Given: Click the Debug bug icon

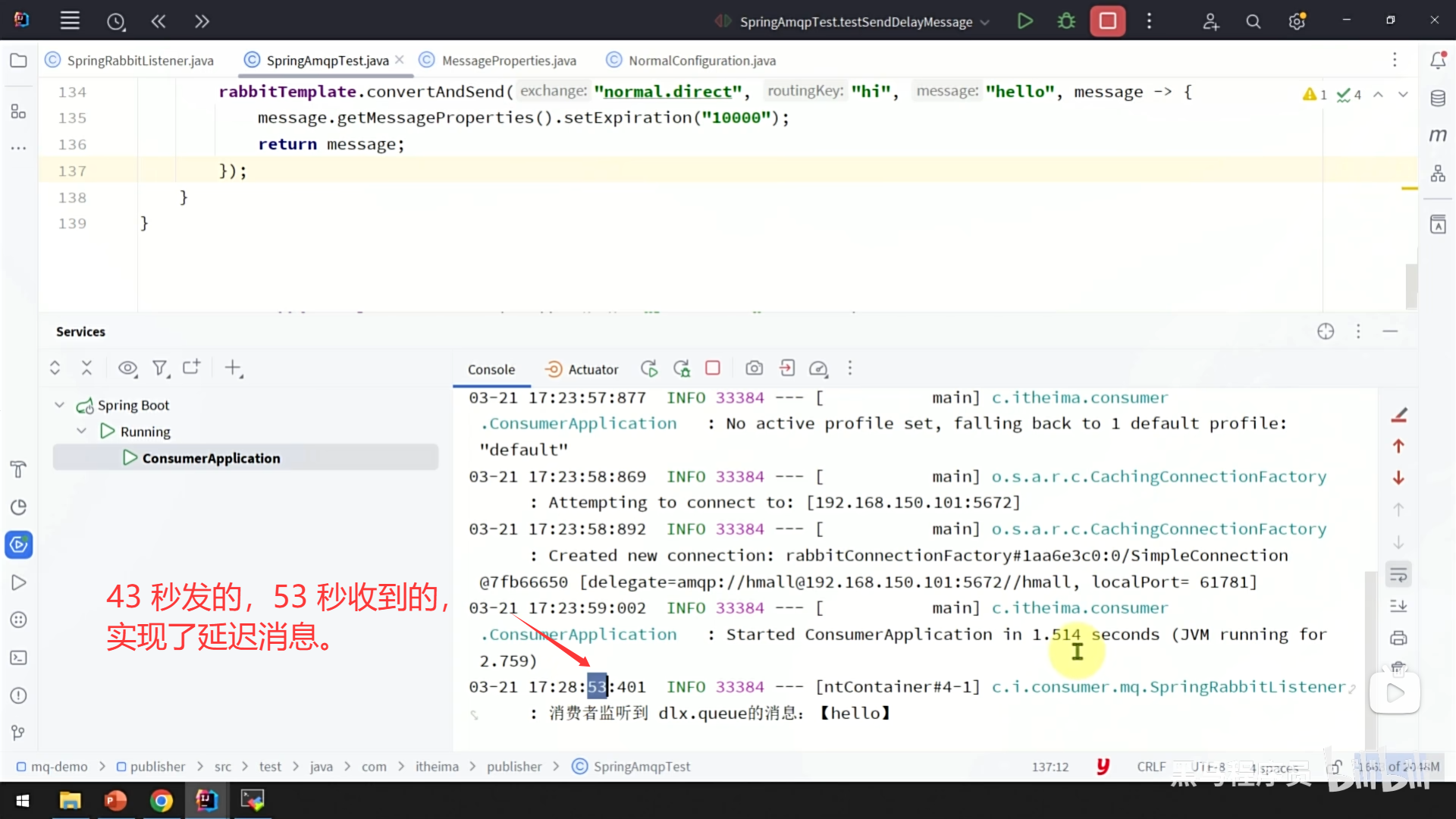Looking at the screenshot, I should click(1066, 21).
